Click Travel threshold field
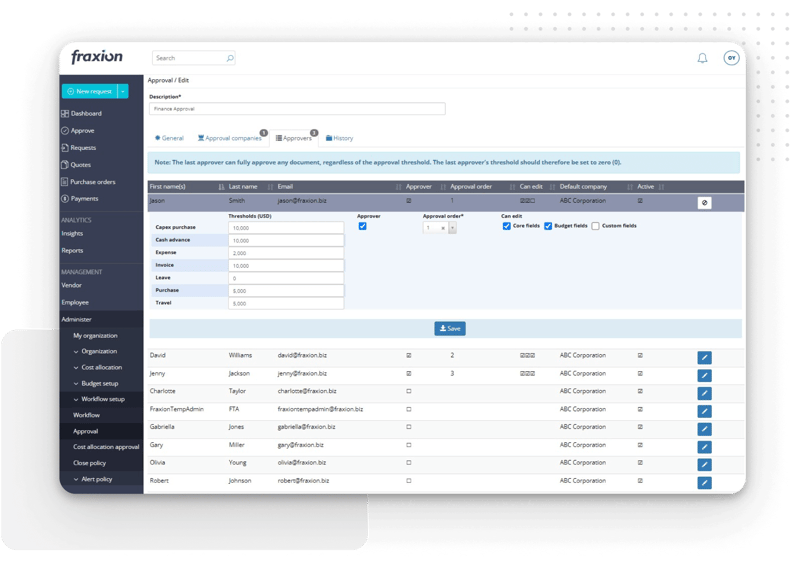Image resolution: width=805 pixels, height=570 pixels. click(x=286, y=303)
